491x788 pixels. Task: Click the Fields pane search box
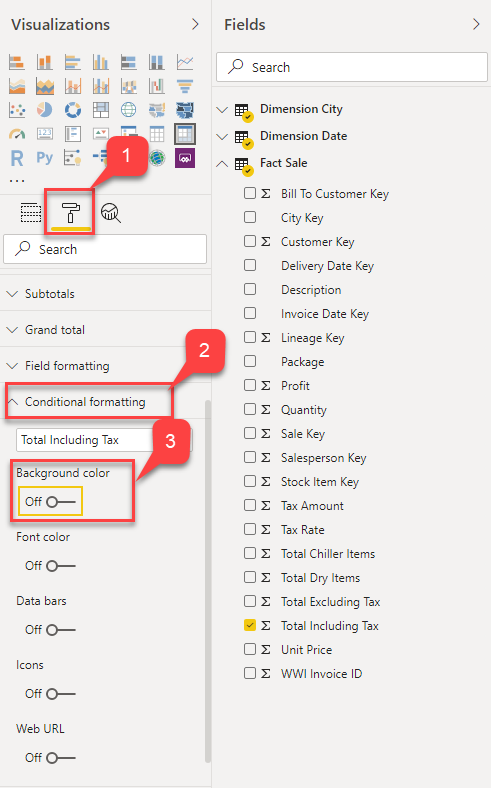(352, 67)
